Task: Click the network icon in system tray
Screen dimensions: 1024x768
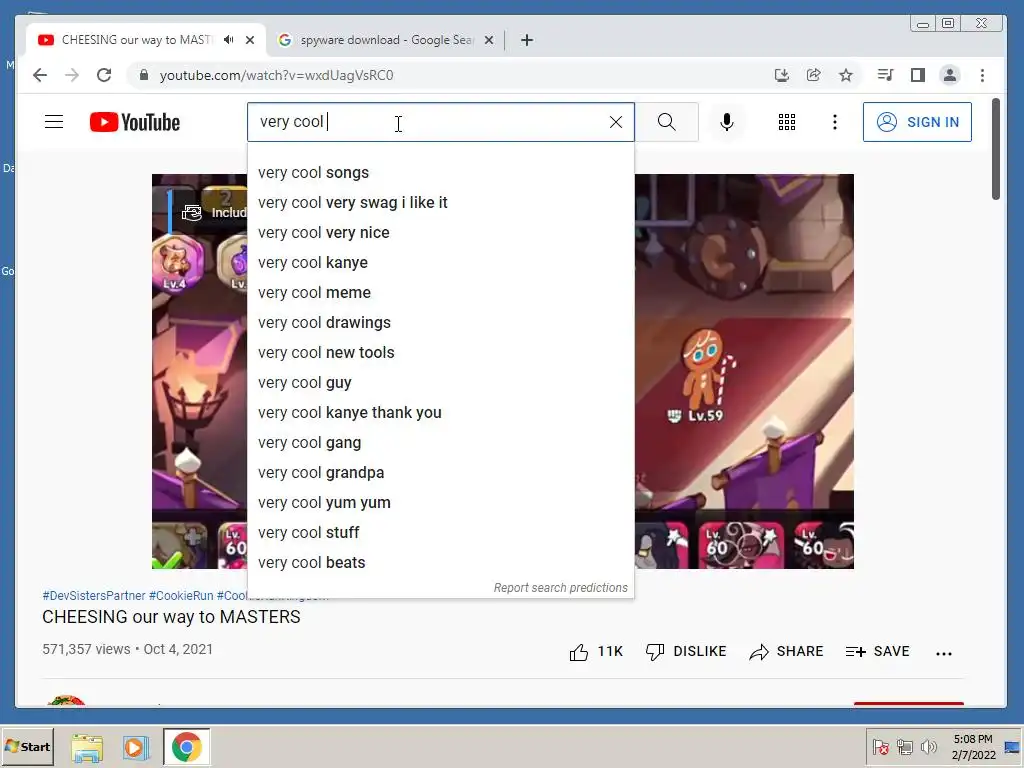Action: point(904,746)
